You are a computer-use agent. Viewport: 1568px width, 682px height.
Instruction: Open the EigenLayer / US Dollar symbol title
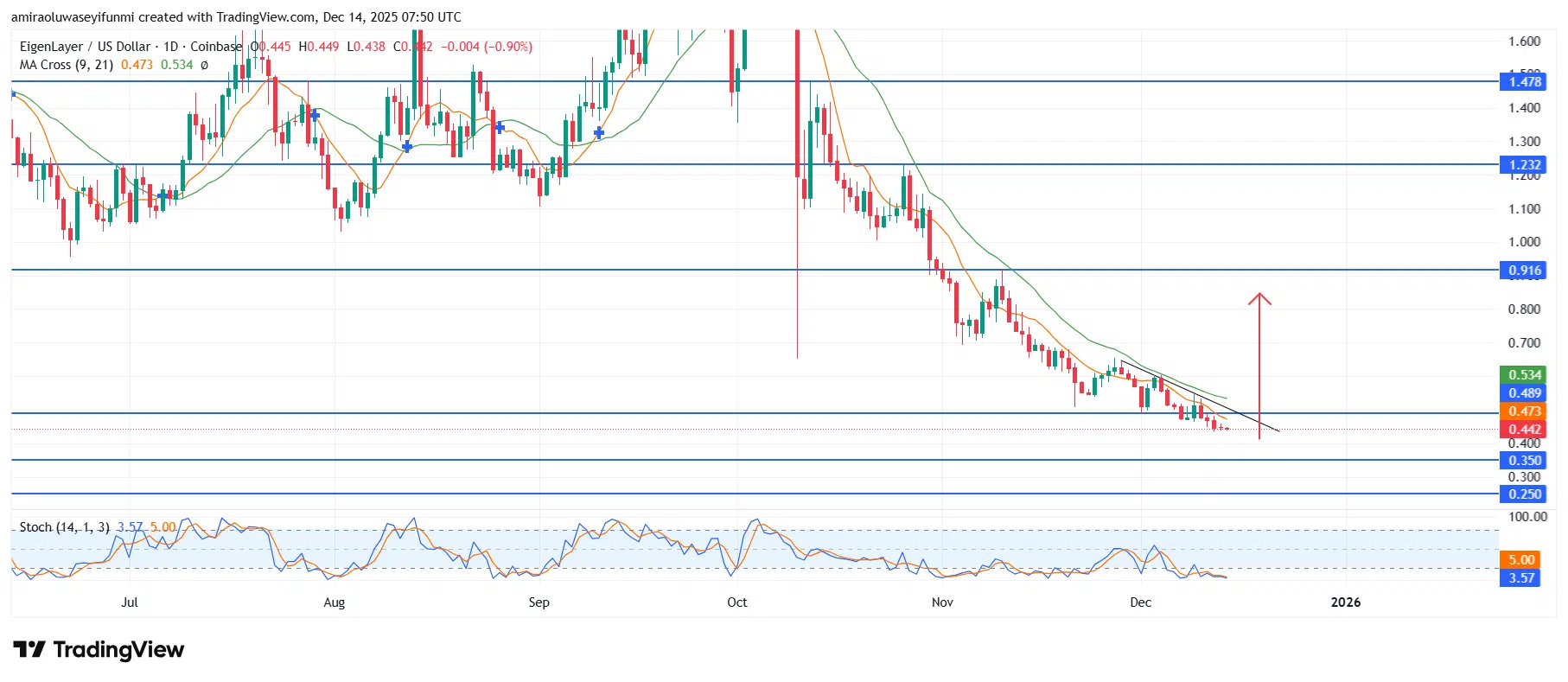click(85, 47)
